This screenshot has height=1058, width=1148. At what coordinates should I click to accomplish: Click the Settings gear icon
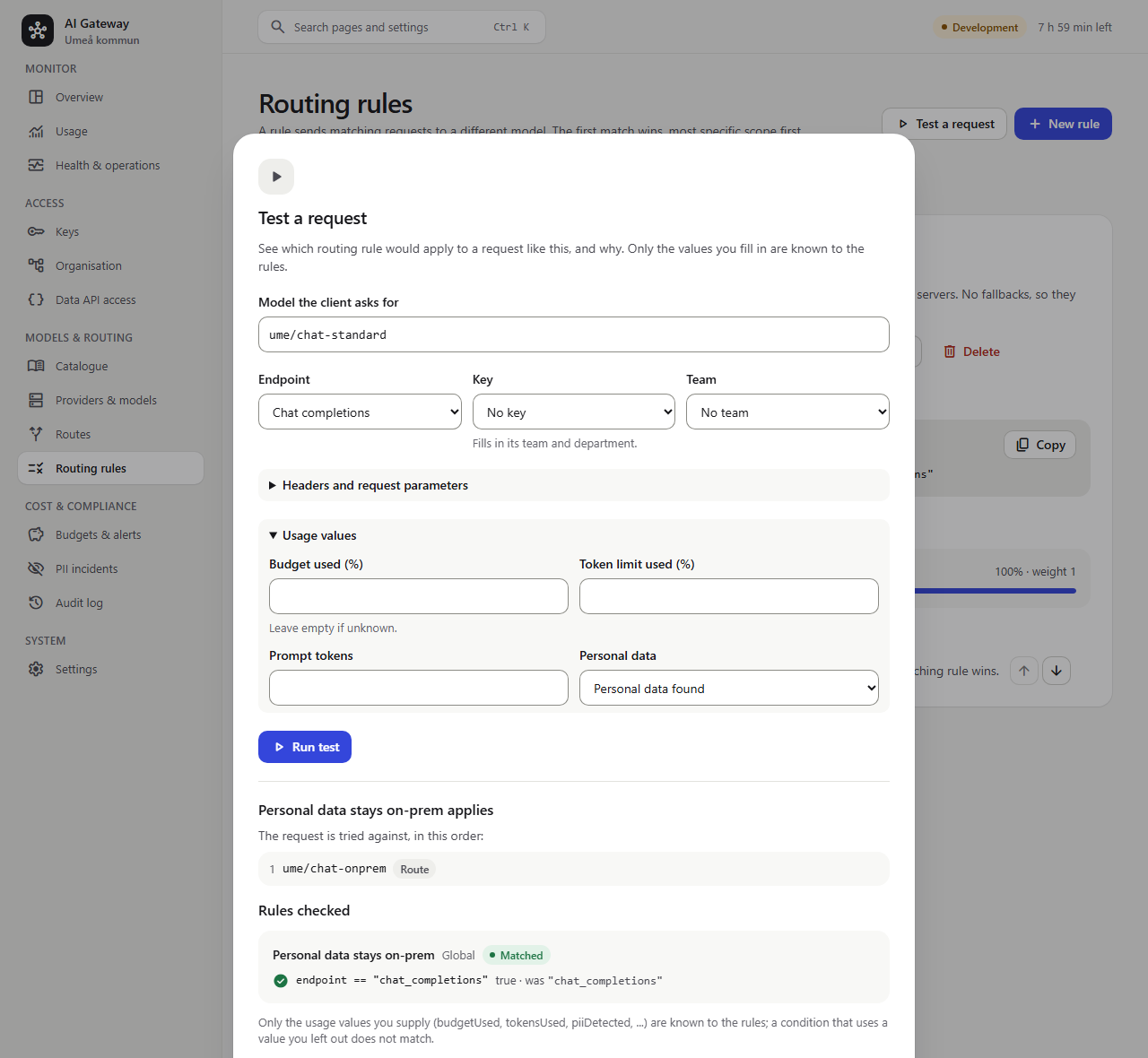point(36,669)
